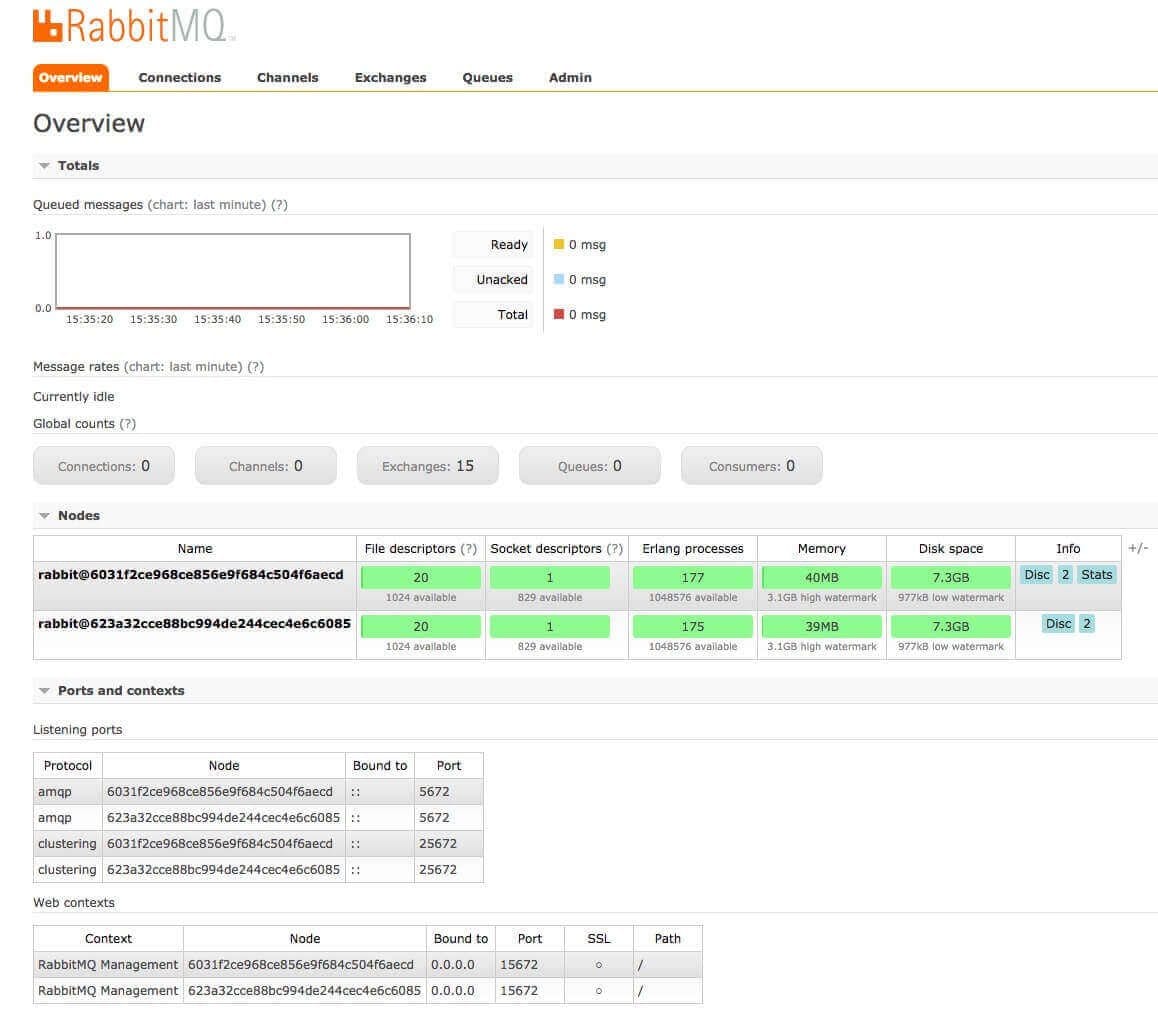Open the Channels tab

coord(287,77)
